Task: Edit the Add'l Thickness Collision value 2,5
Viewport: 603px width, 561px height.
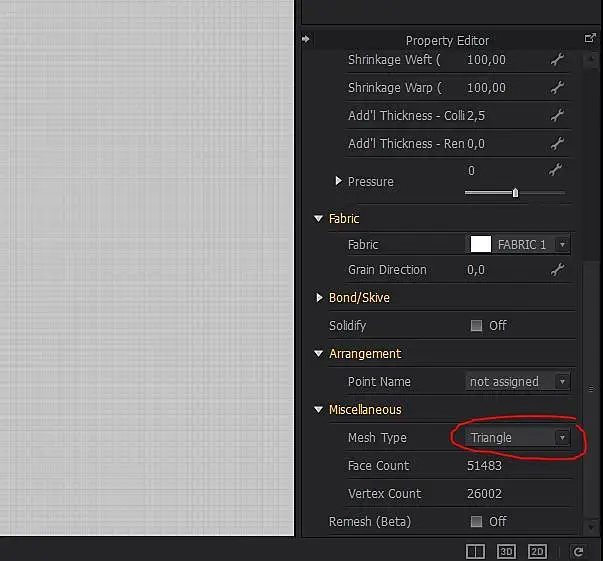Action: 476,115
